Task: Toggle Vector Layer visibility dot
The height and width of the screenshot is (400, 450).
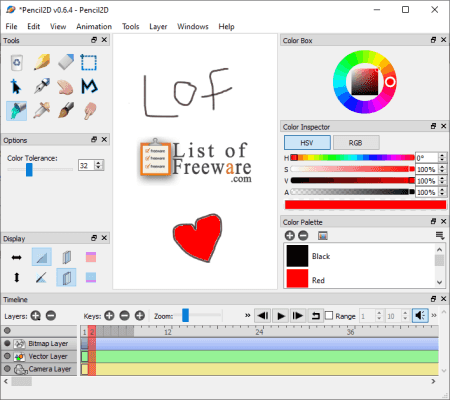Action: coord(7,356)
